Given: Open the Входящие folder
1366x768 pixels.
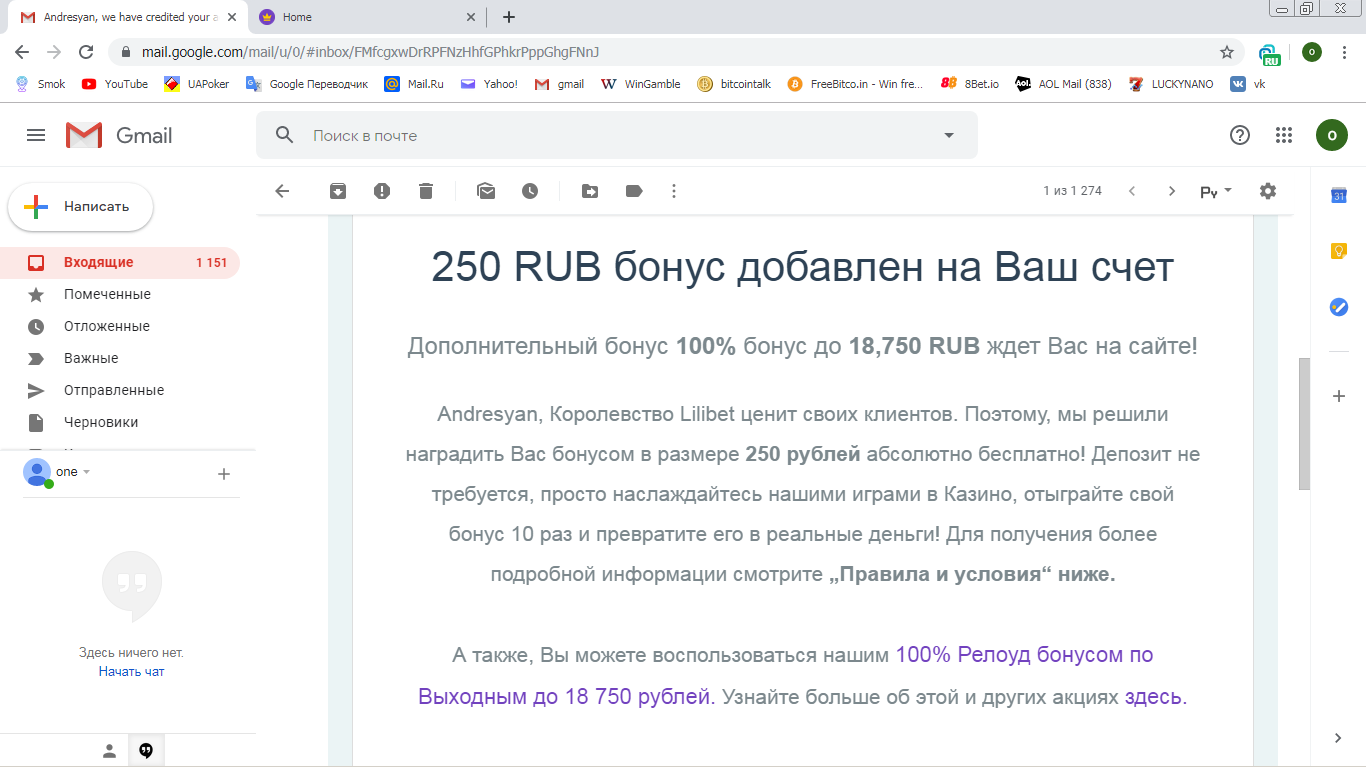Looking at the screenshot, I should pos(120,262).
